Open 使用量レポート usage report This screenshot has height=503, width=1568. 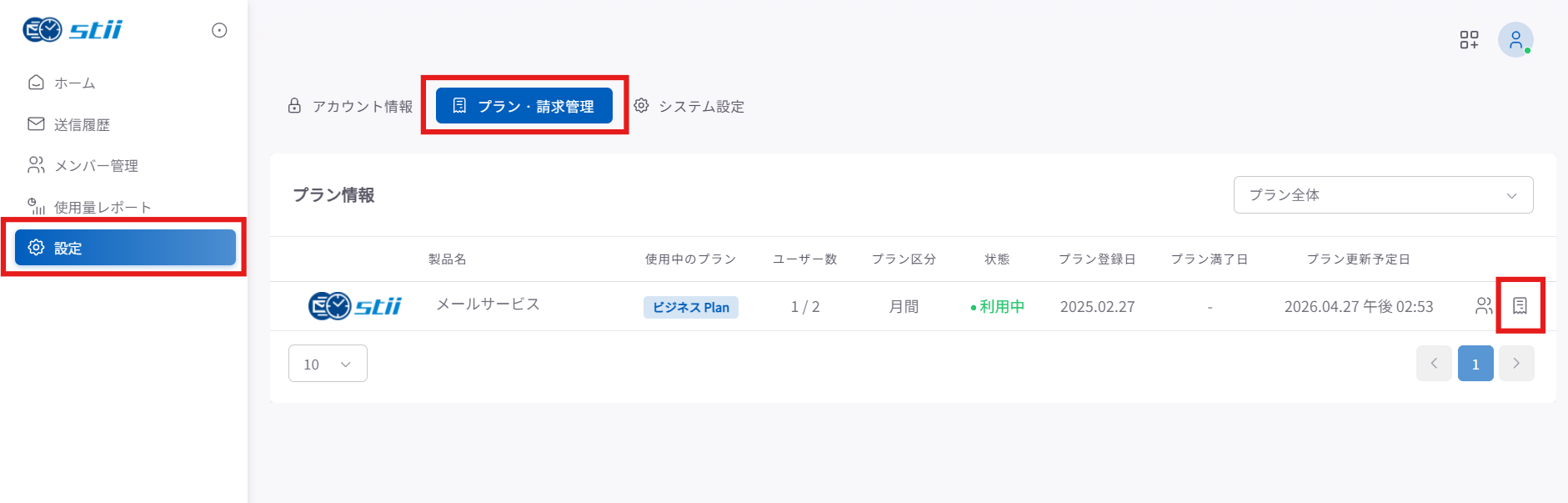90,207
